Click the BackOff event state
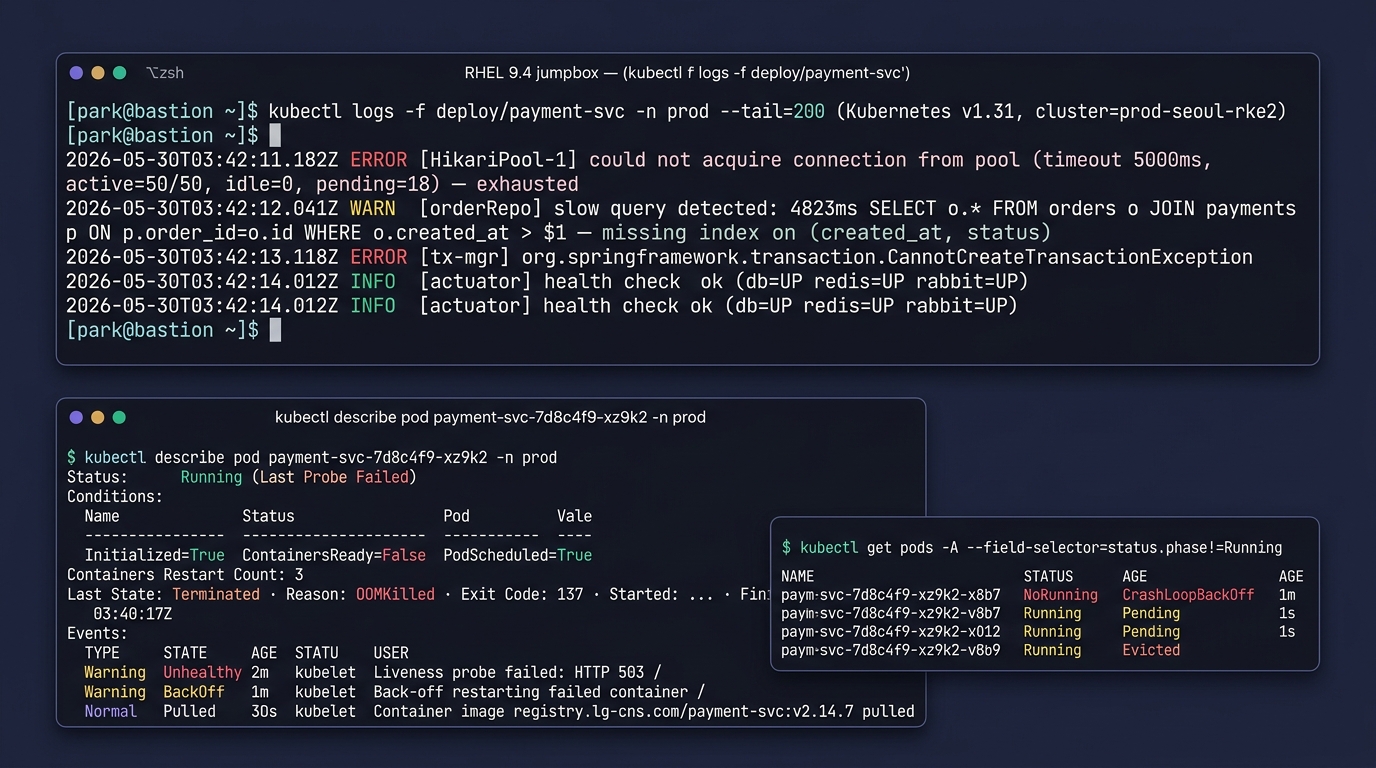The height and width of the screenshot is (768, 1376). click(x=194, y=692)
